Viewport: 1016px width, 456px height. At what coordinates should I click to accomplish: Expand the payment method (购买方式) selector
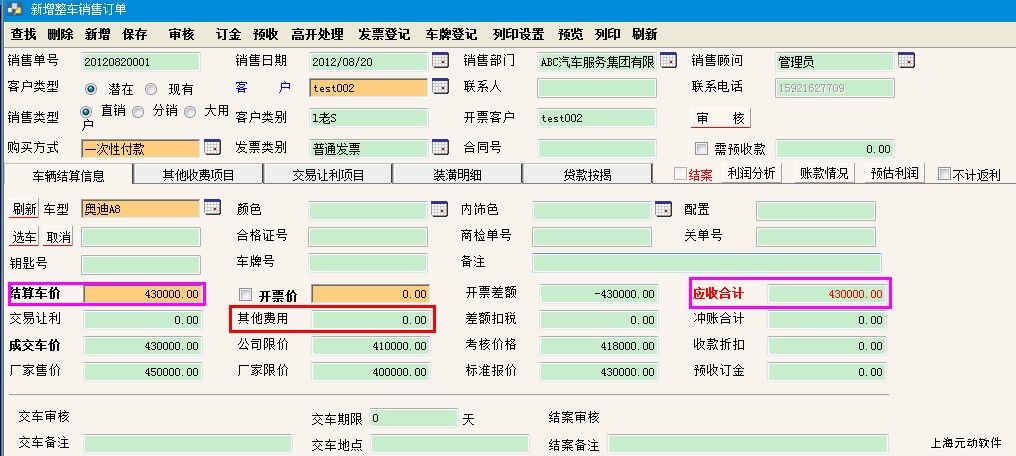pyautogui.click(x=211, y=148)
